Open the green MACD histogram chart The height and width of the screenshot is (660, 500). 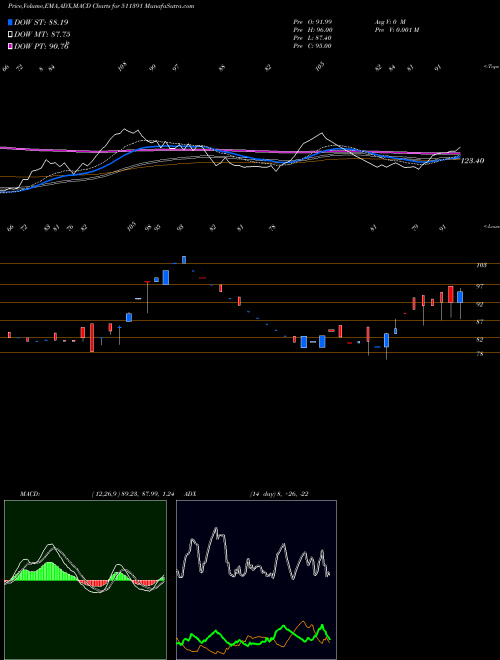point(85,580)
